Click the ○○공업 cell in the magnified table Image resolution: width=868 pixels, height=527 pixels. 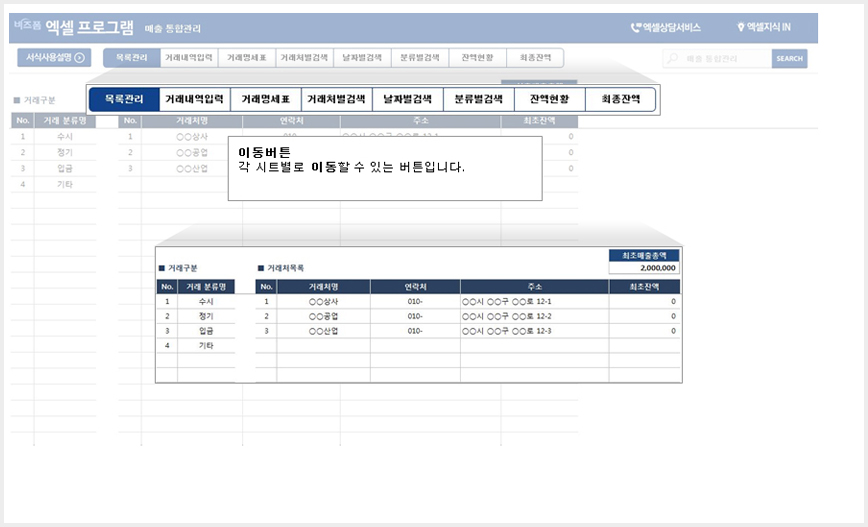(323, 316)
